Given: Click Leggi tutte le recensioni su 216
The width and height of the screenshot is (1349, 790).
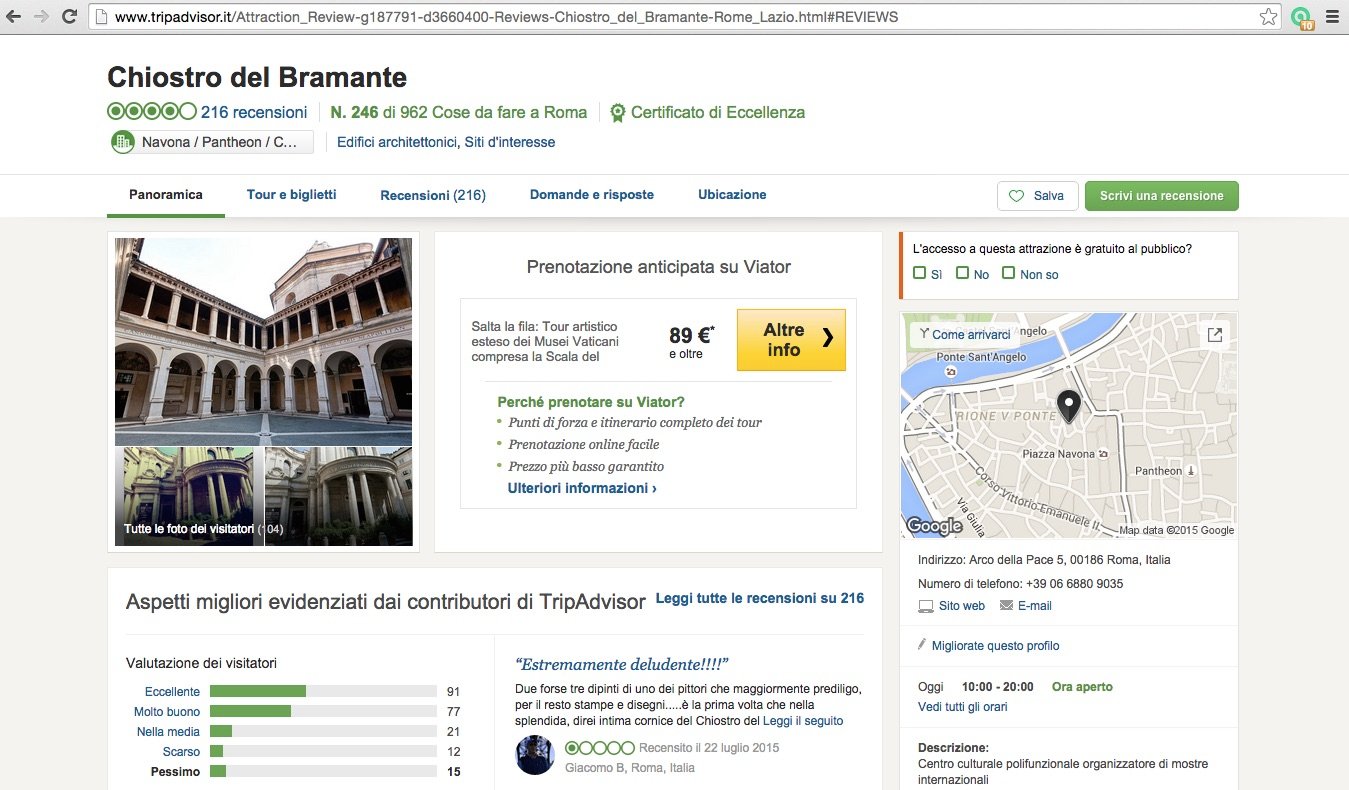Looking at the screenshot, I should point(760,598).
